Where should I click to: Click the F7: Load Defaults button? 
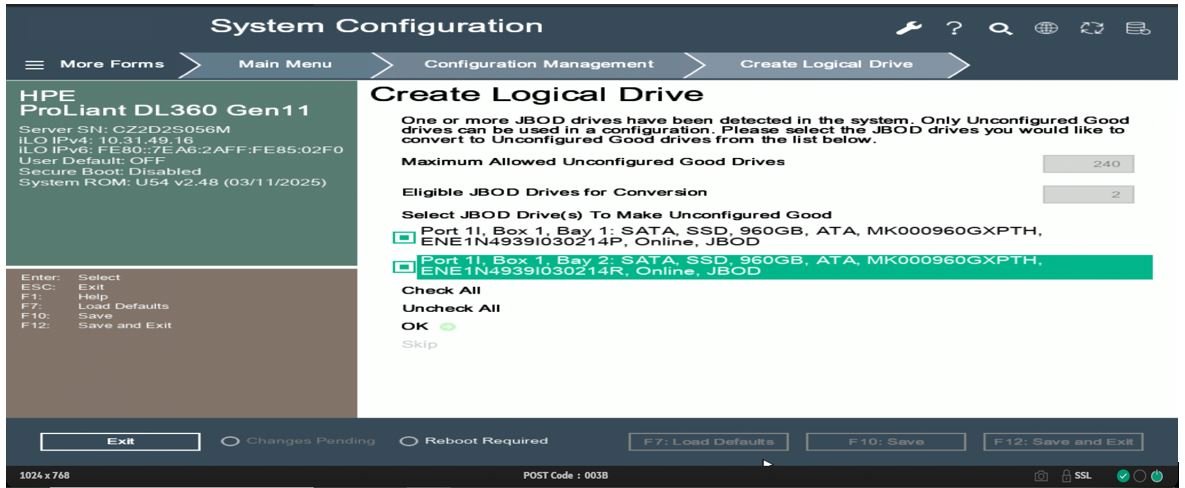pos(708,442)
